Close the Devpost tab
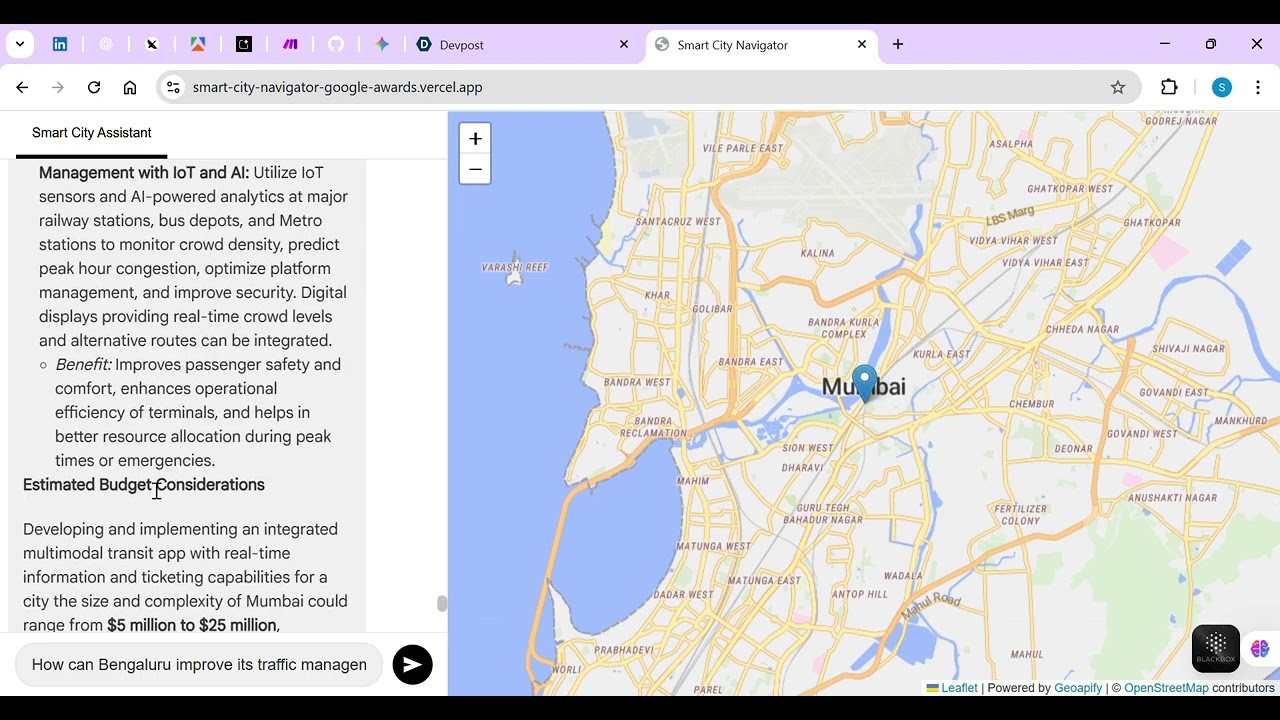1280x720 pixels. pyautogui.click(x=624, y=44)
